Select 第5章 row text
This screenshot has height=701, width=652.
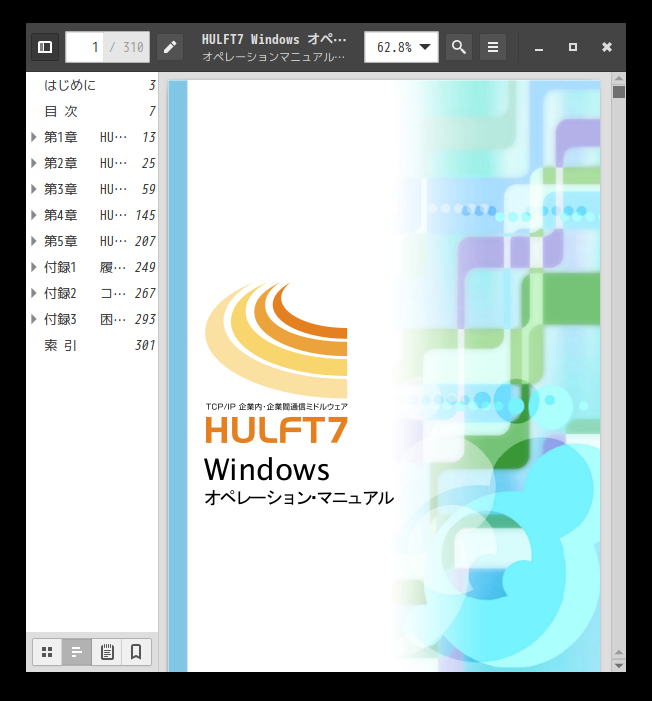[85, 241]
